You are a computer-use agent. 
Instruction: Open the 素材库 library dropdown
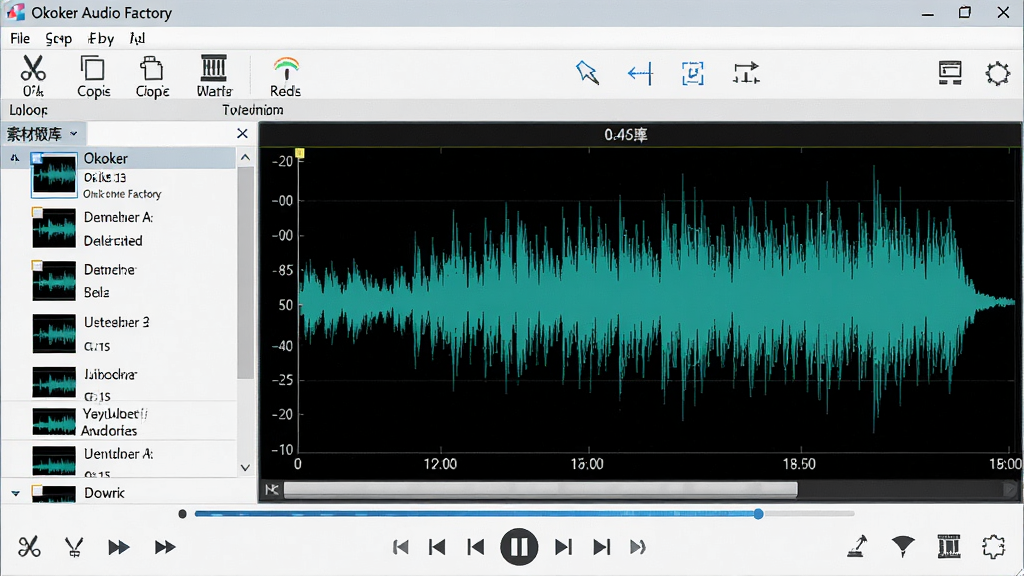42,134
